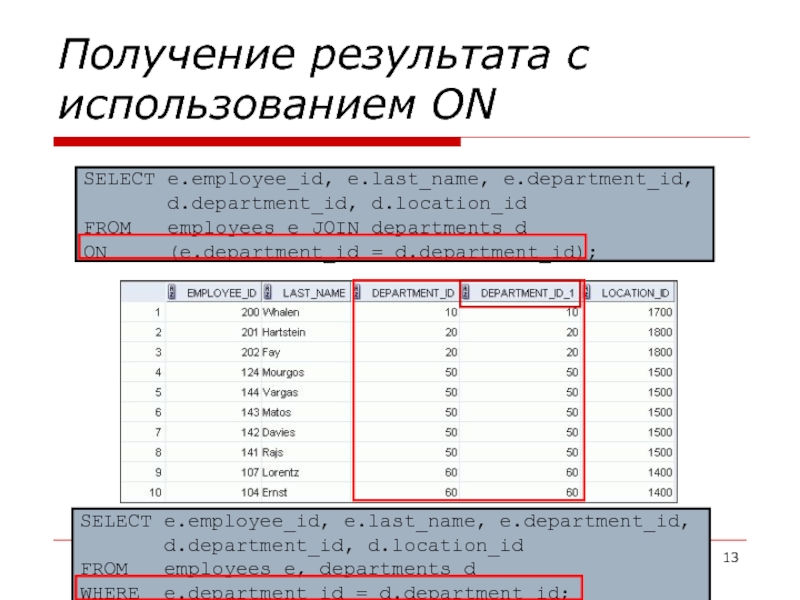Click sort icon in LOCATION_ID column header

coord(587,292)
